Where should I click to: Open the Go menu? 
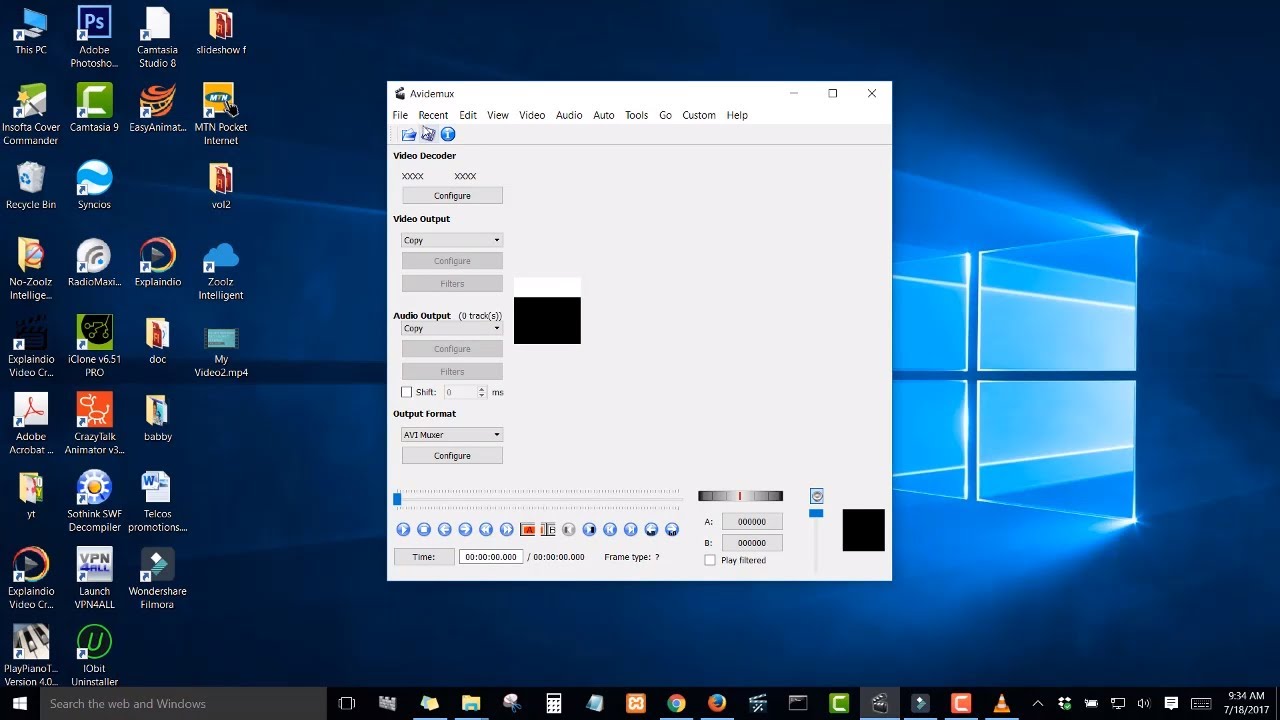click(x=665, y=115)
